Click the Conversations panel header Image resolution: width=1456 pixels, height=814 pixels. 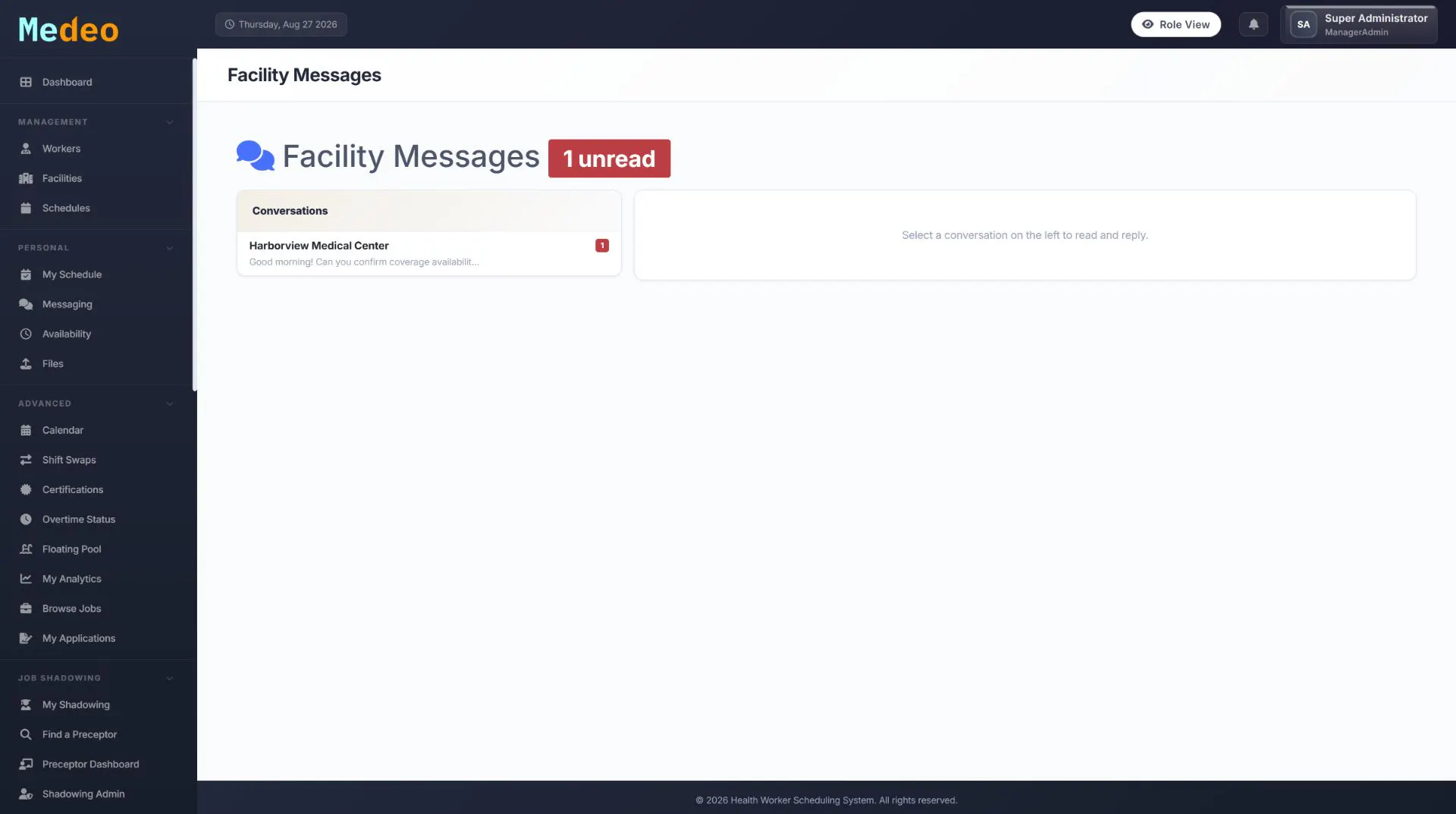point(428,211)
